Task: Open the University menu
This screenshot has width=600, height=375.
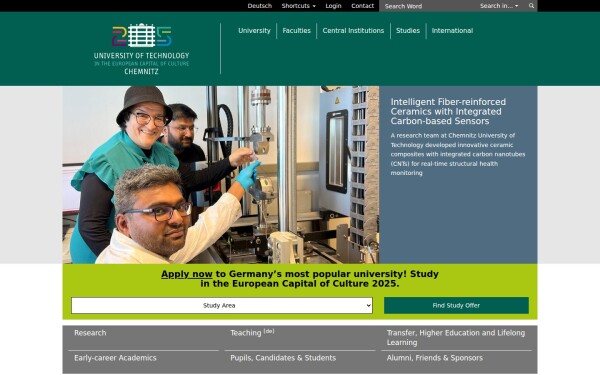Action: 254,31
